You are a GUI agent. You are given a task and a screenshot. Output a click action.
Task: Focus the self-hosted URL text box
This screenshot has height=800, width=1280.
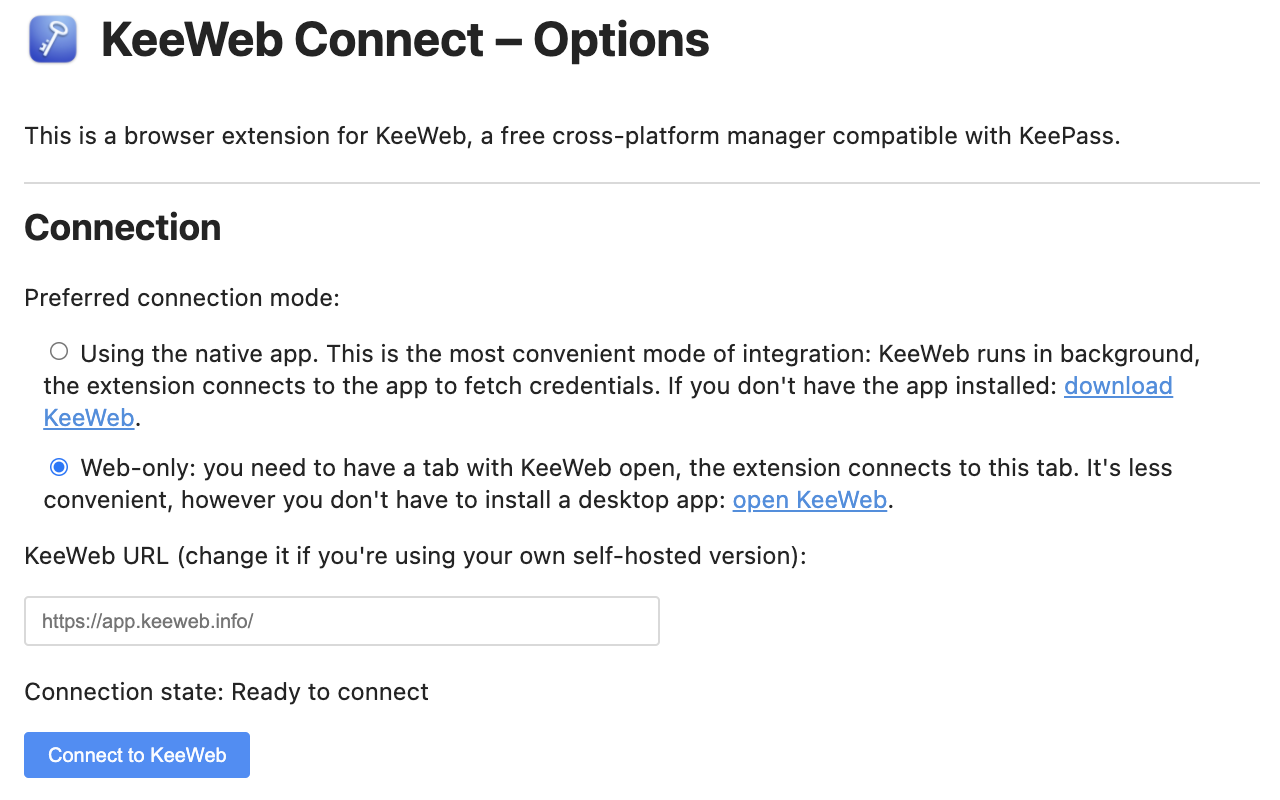click(x=341, y=620)
